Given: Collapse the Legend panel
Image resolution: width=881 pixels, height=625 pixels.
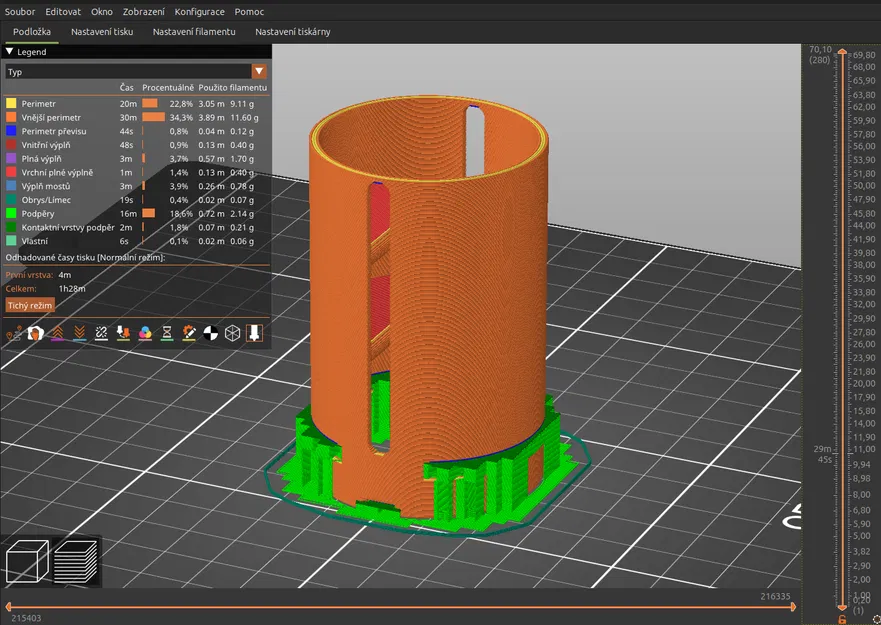Looking at the screenshot, I should coord(10,51).
